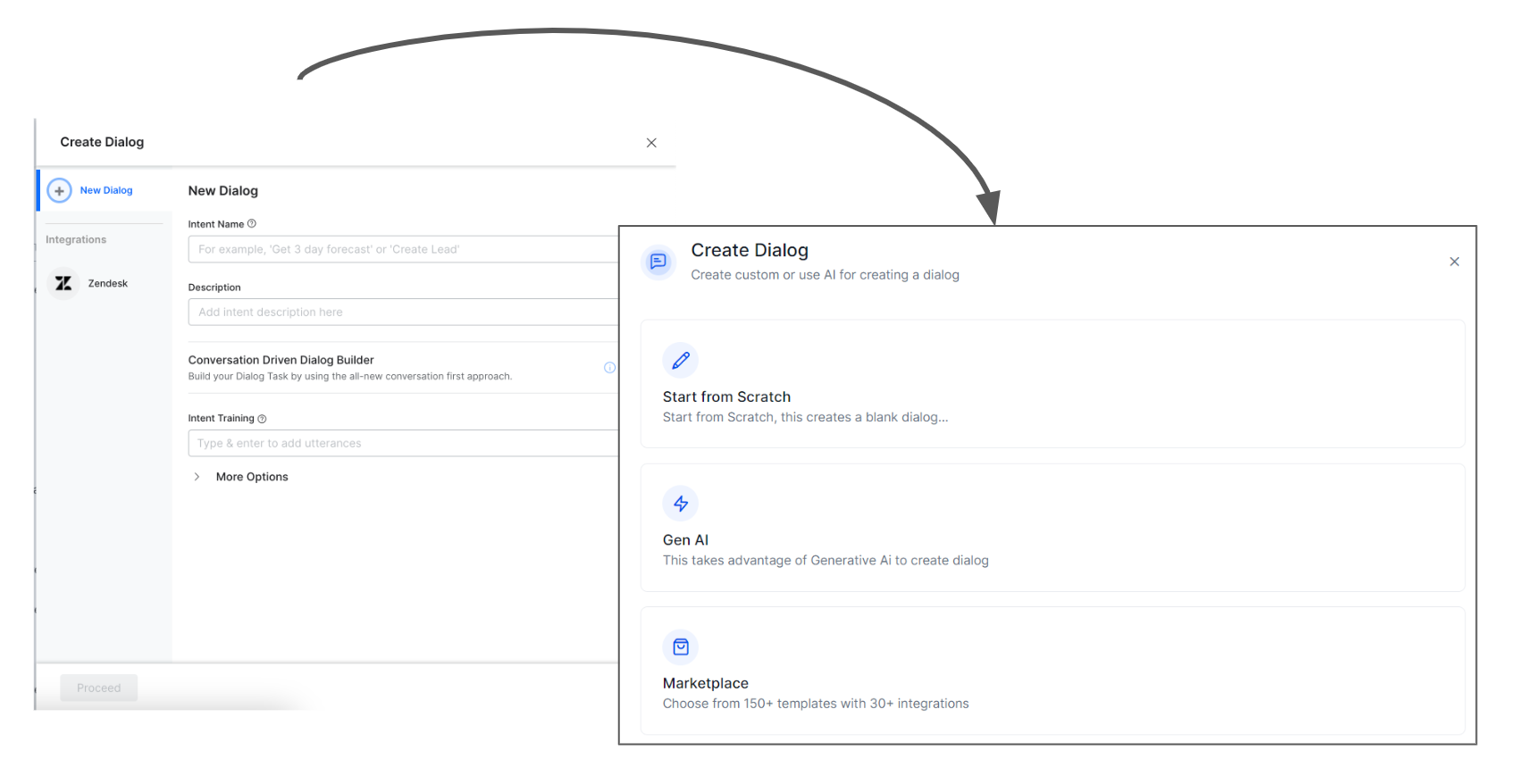
Task: Click the Conversation Driven Builder info icon
Action: click(609, 368)
